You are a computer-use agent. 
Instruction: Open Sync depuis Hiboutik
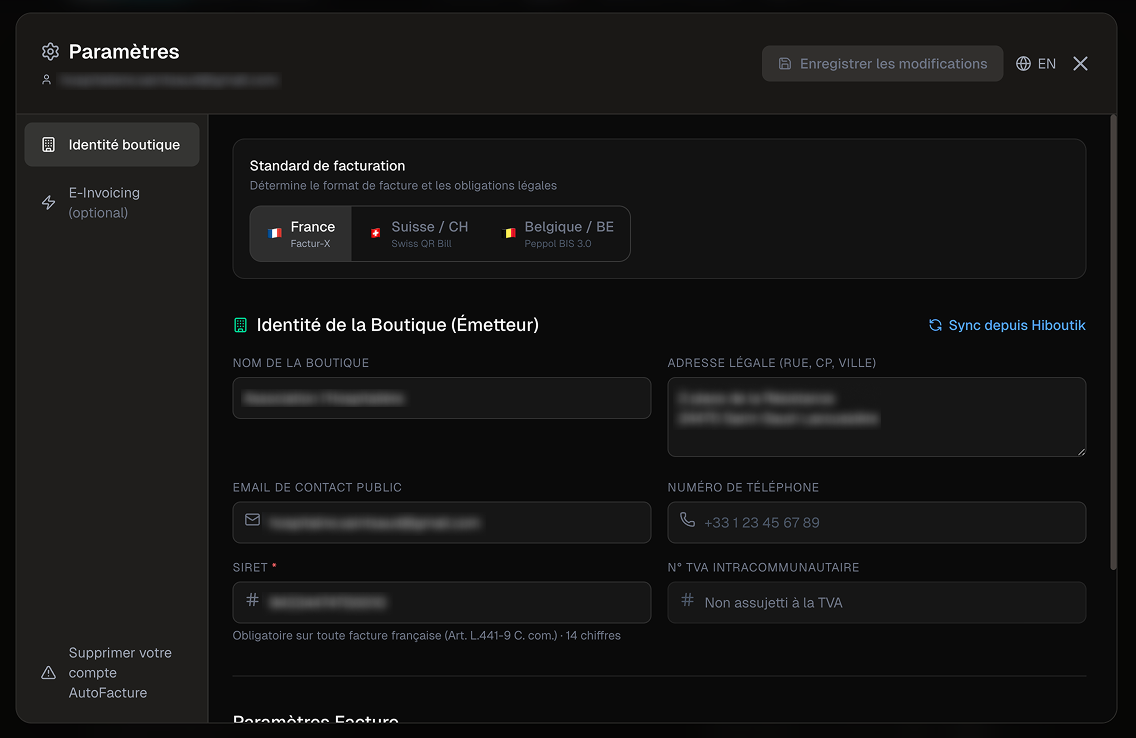(x=1008, y=324)
